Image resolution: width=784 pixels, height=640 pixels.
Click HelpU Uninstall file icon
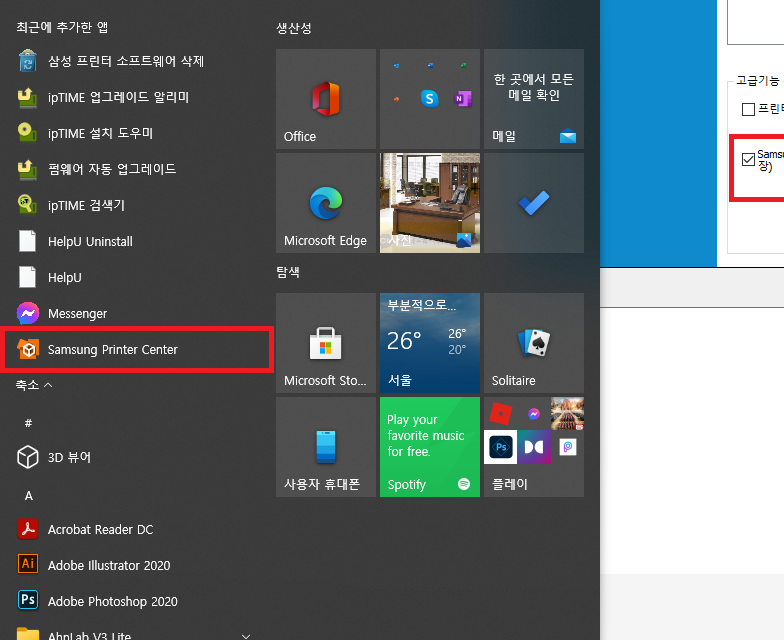(x=28, y=241)
